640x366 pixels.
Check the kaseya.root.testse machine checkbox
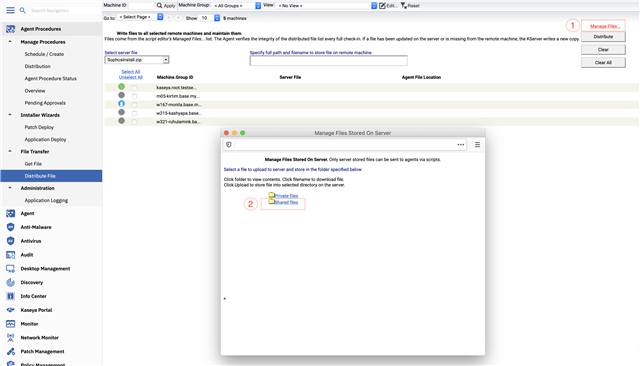[x=135, y=88]
